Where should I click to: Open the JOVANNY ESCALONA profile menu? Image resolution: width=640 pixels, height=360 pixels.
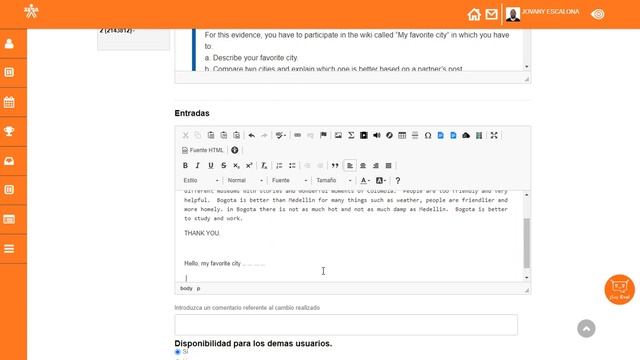[542, 14]
